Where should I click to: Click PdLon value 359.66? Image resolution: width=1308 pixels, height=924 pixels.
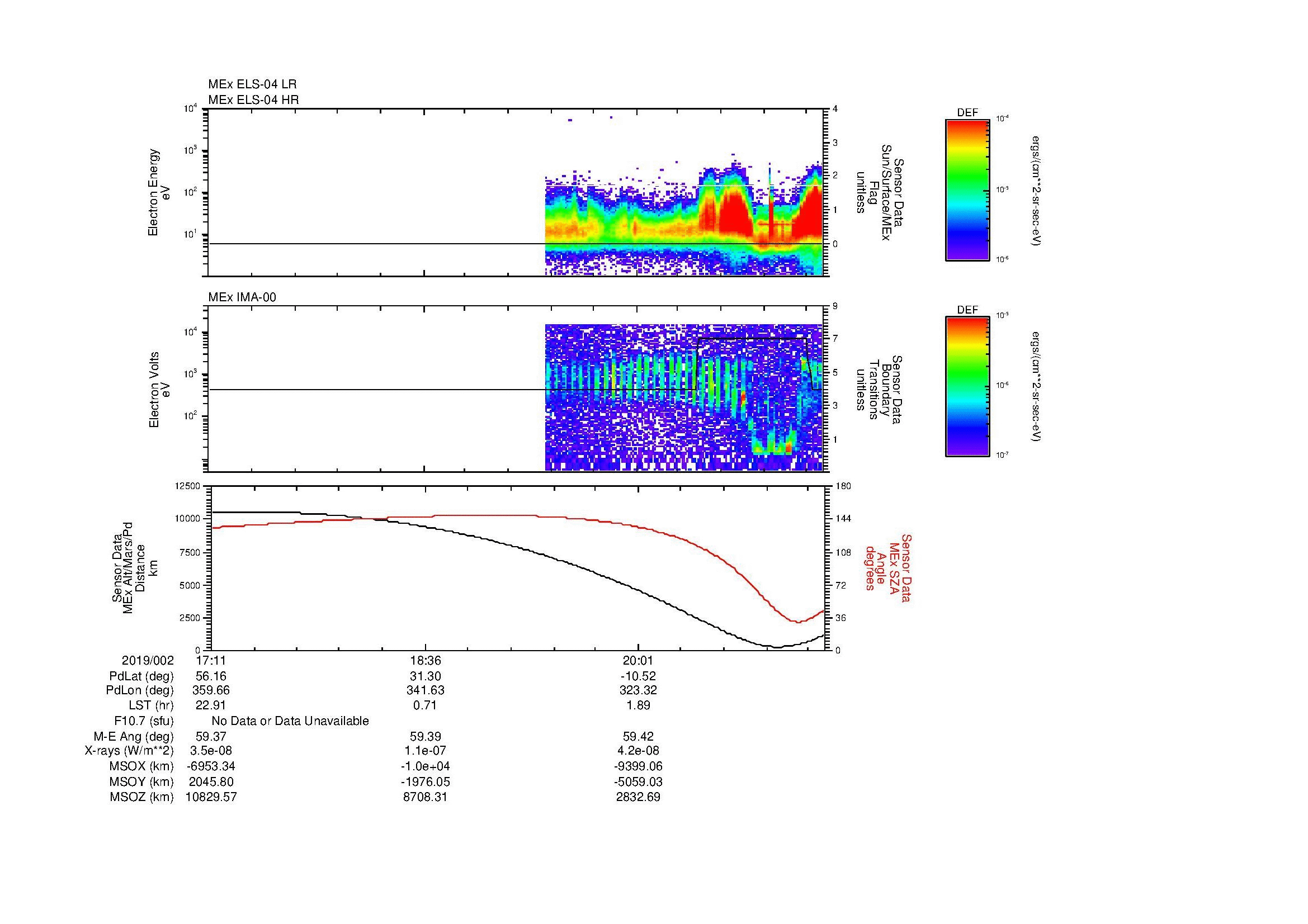[x=211, y=690]
